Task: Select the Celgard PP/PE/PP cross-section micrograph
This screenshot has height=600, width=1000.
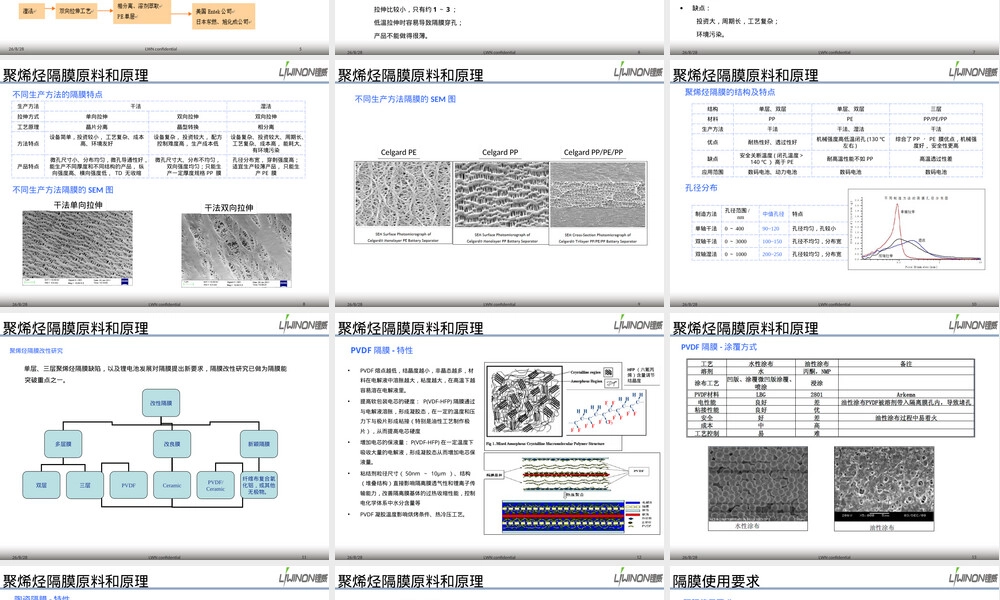Action: point(598,194)
